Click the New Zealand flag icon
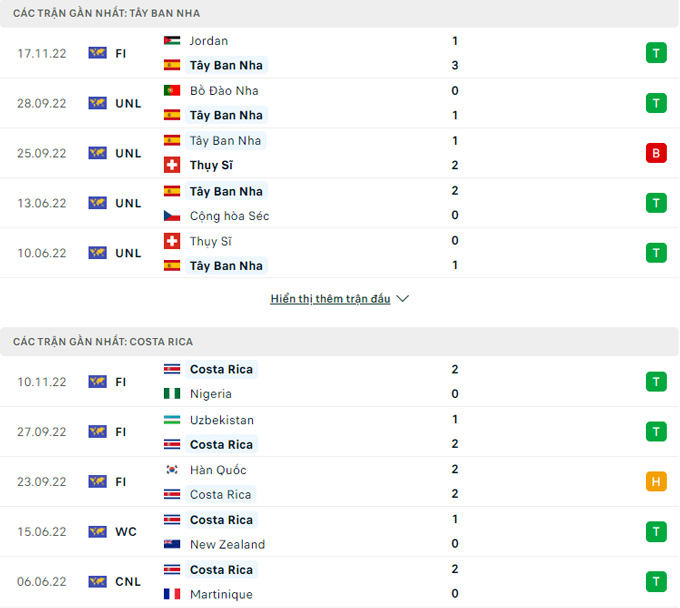Screen dimensions: 680x608 [171, 545]
